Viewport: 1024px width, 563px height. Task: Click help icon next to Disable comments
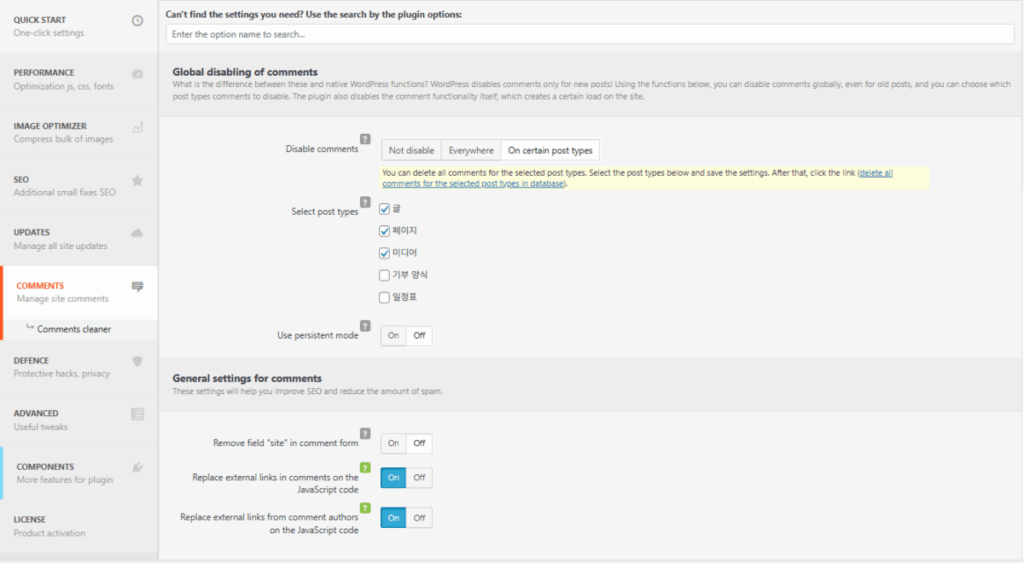tap(365, 139)
